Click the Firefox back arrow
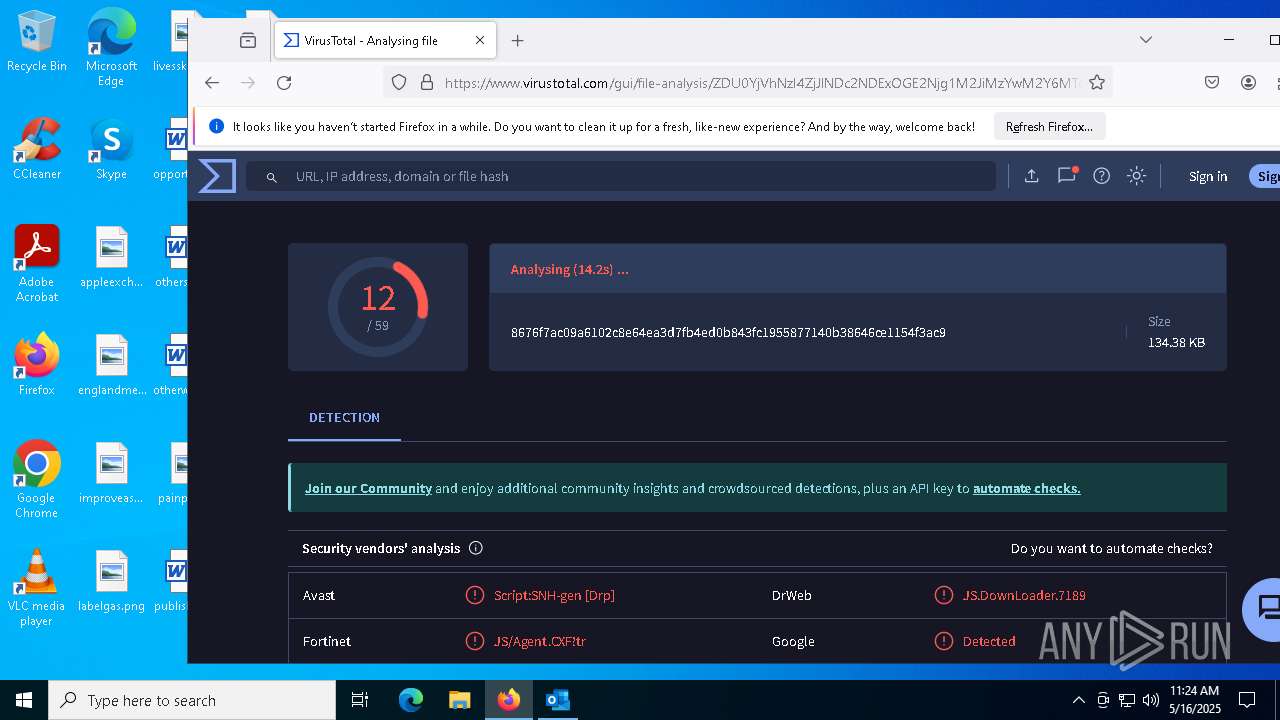This screenshot has height=720, width=1280. pyautogui.click(x=212, y=83)
